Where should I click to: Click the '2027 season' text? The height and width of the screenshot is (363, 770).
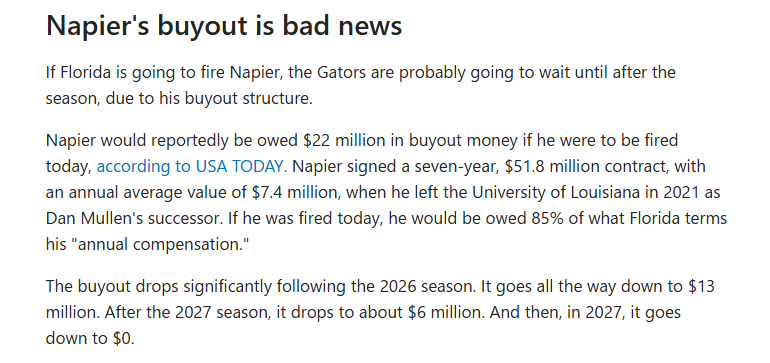pos(223,312)
